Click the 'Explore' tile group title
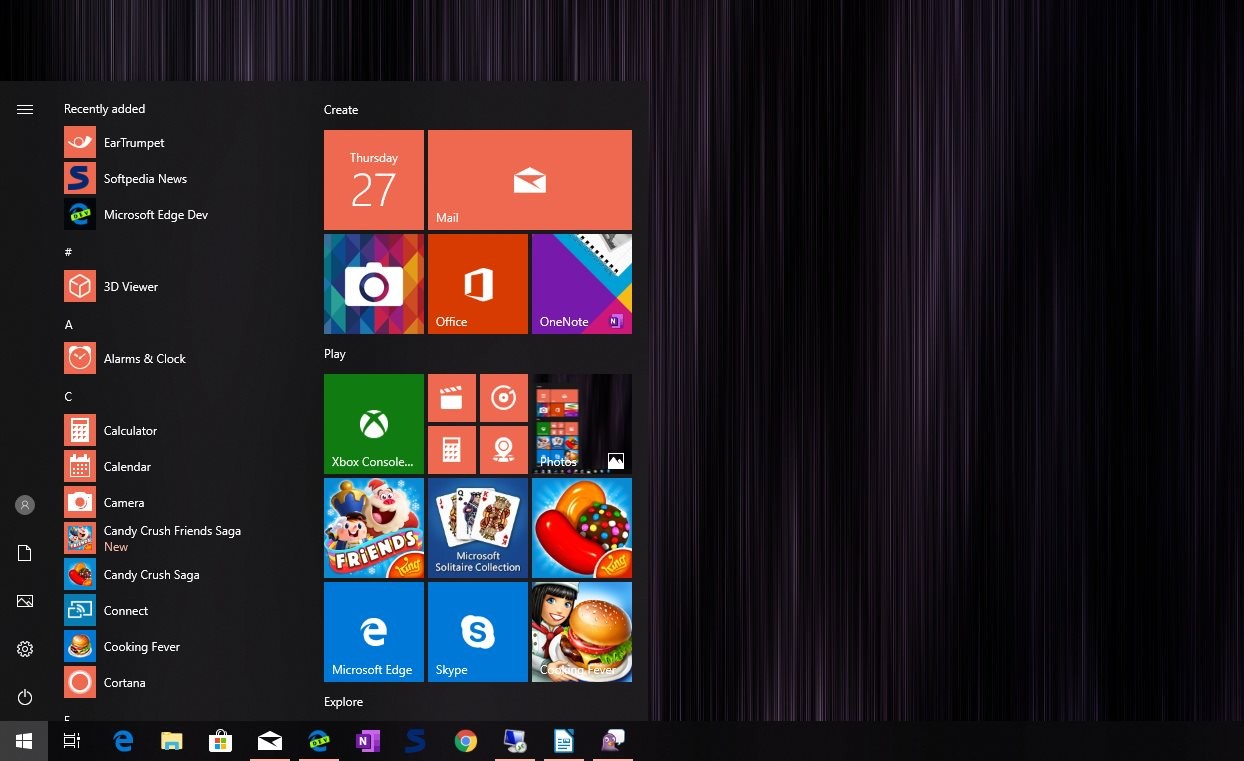 pos(344,702)
